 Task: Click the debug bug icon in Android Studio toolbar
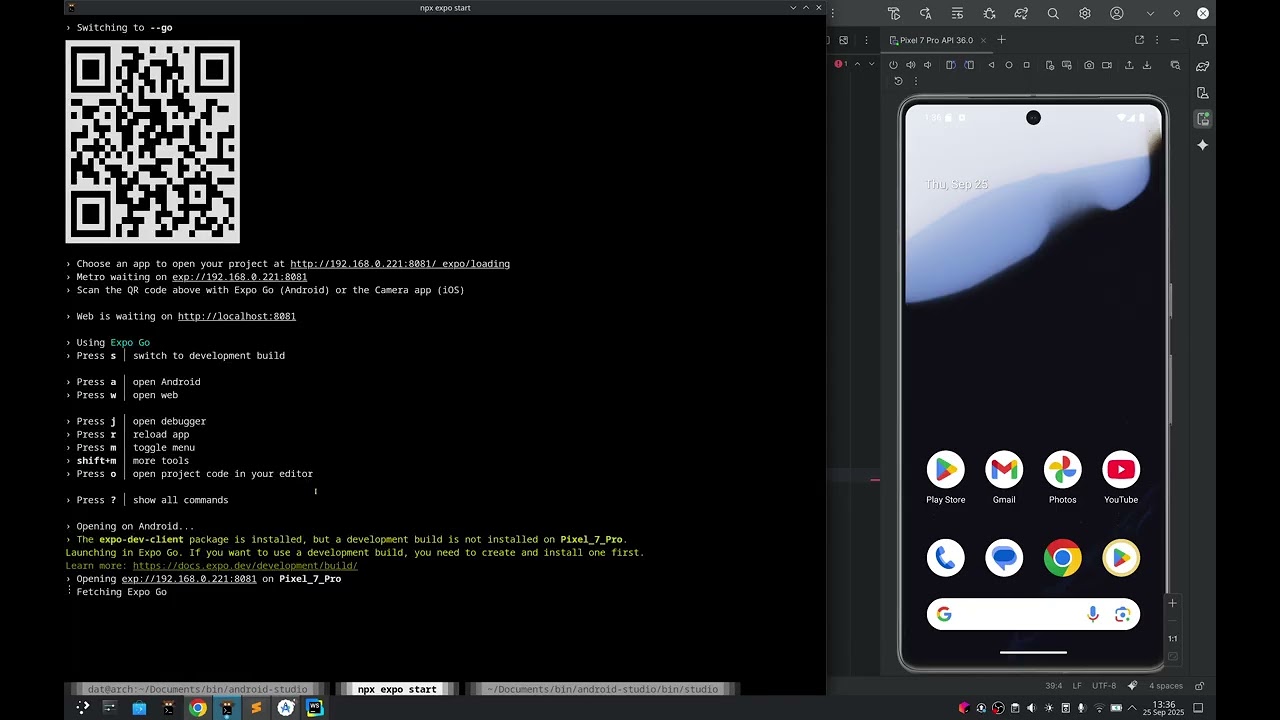point(989,14)
